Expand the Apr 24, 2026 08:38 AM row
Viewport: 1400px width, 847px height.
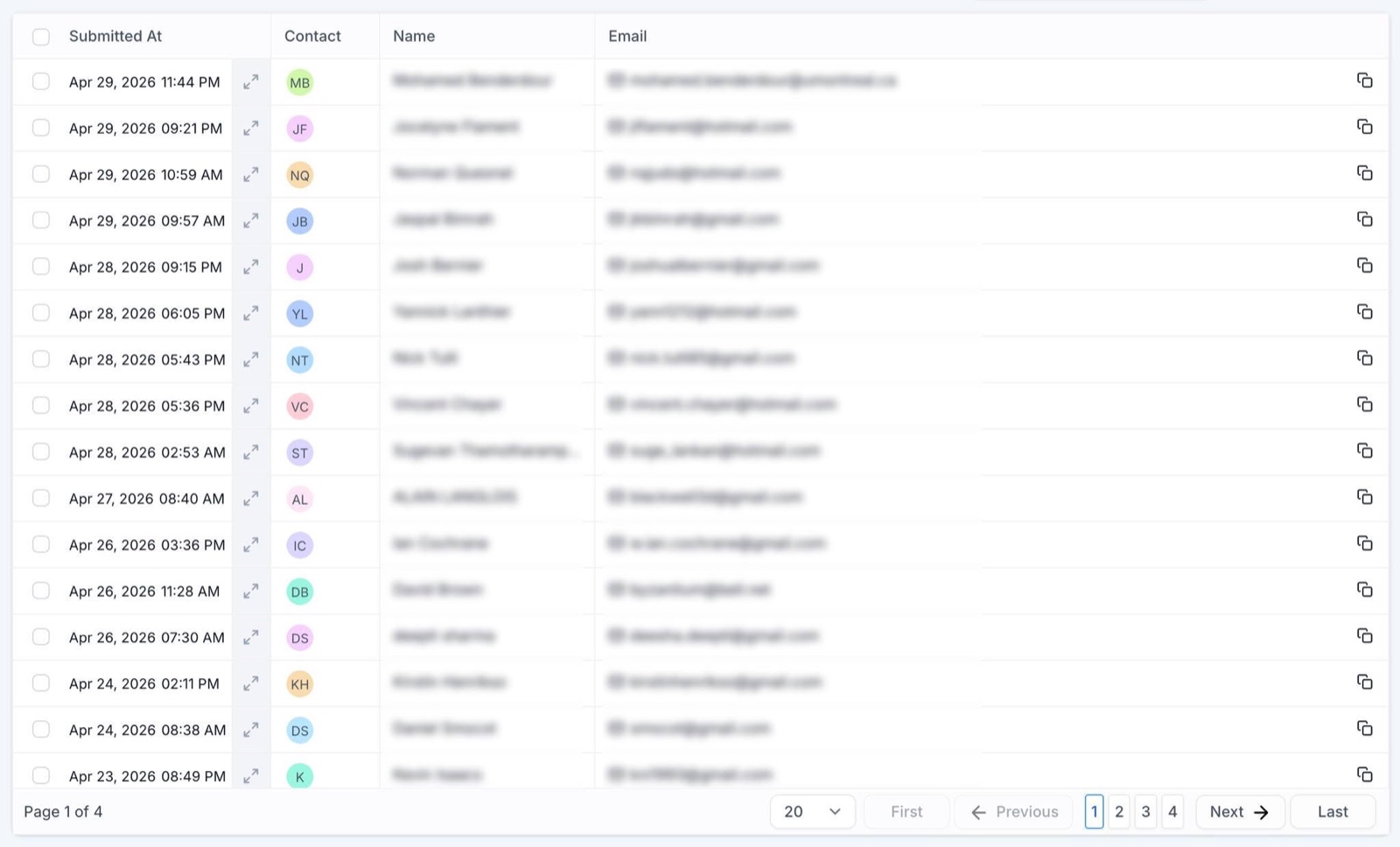pyautogui.click(x=251, y=730)
